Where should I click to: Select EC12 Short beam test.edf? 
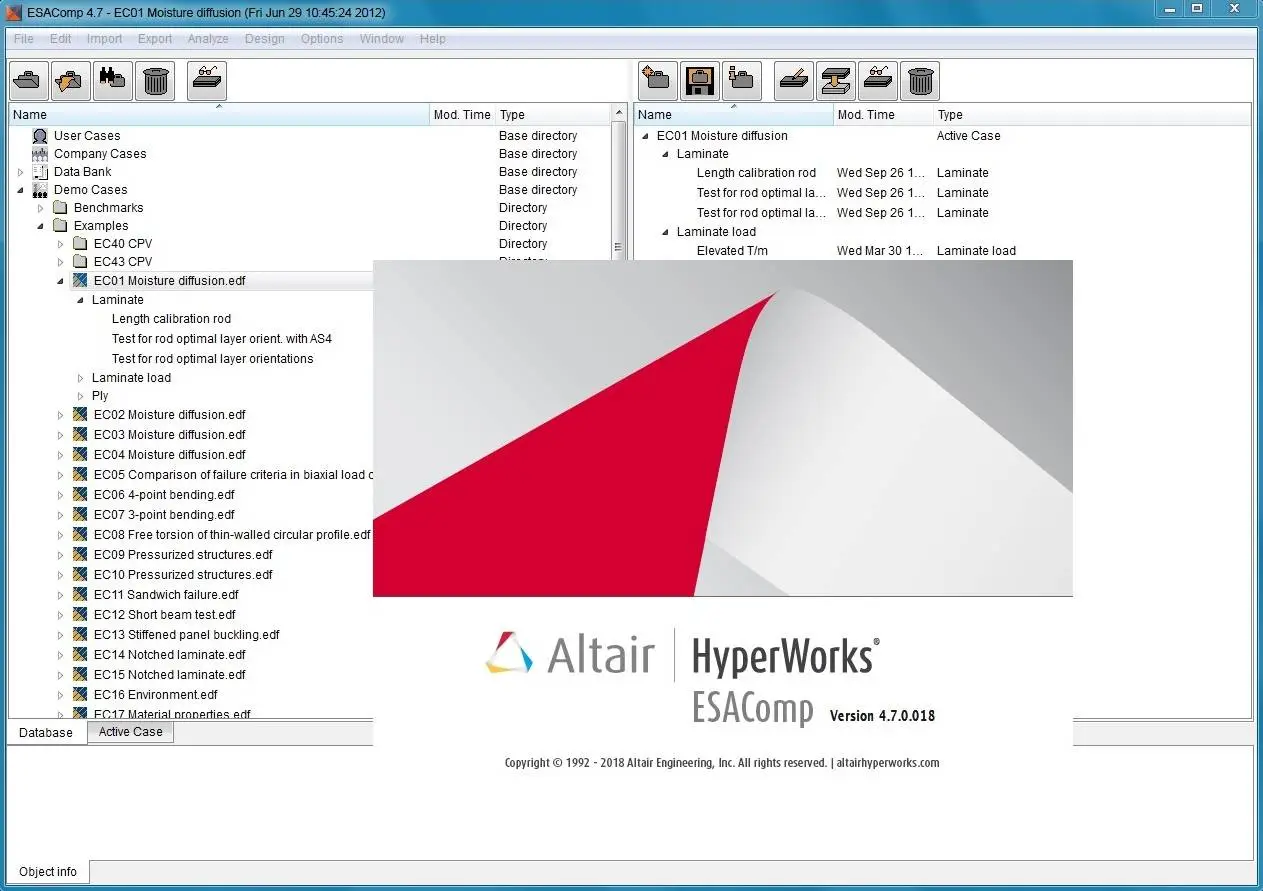(165, 615)
